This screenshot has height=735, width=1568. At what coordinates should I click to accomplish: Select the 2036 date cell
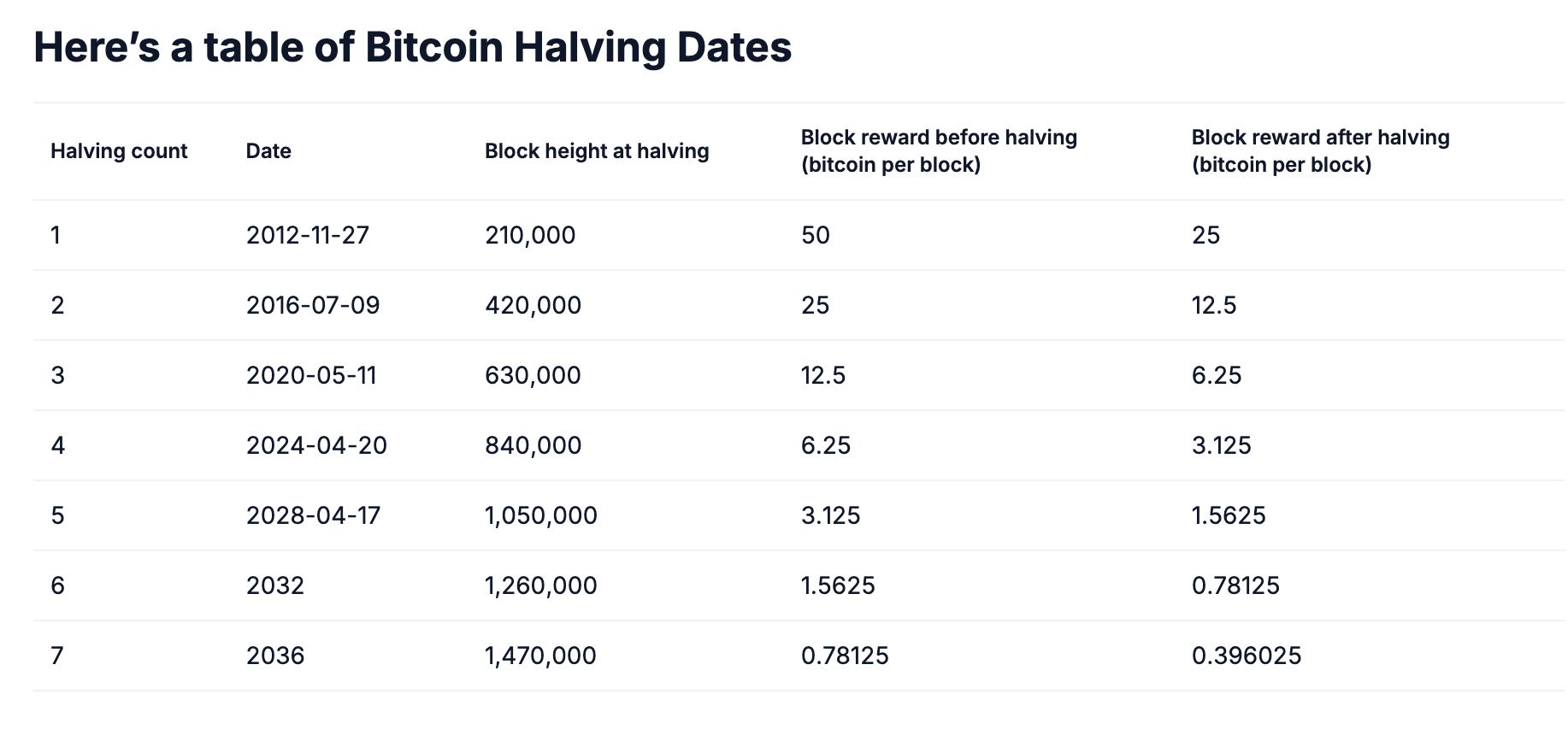pos(275,656)
